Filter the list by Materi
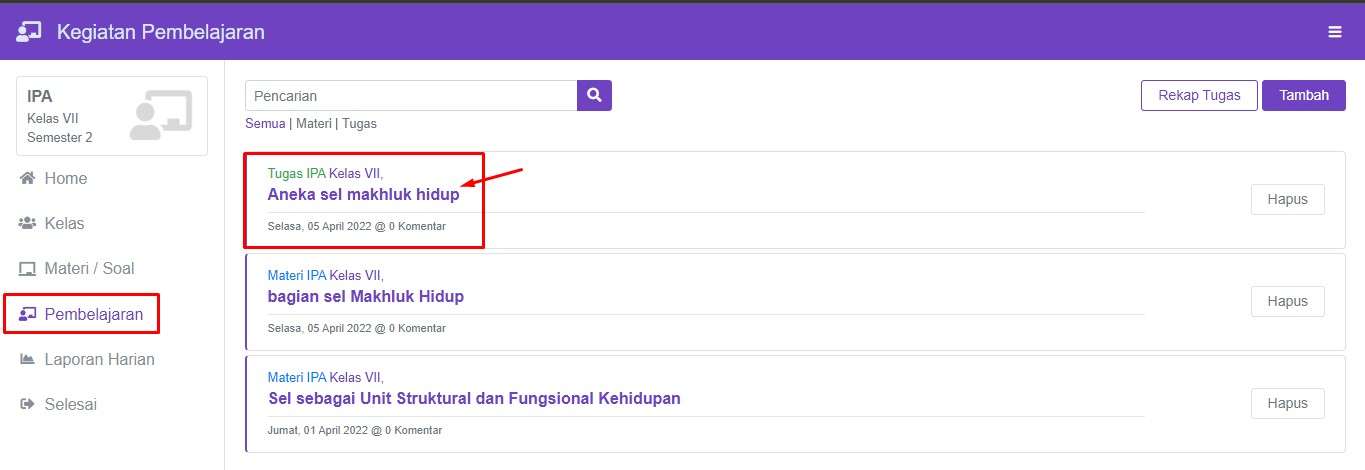Screen dimensions: 1365x470 [313, 124]
